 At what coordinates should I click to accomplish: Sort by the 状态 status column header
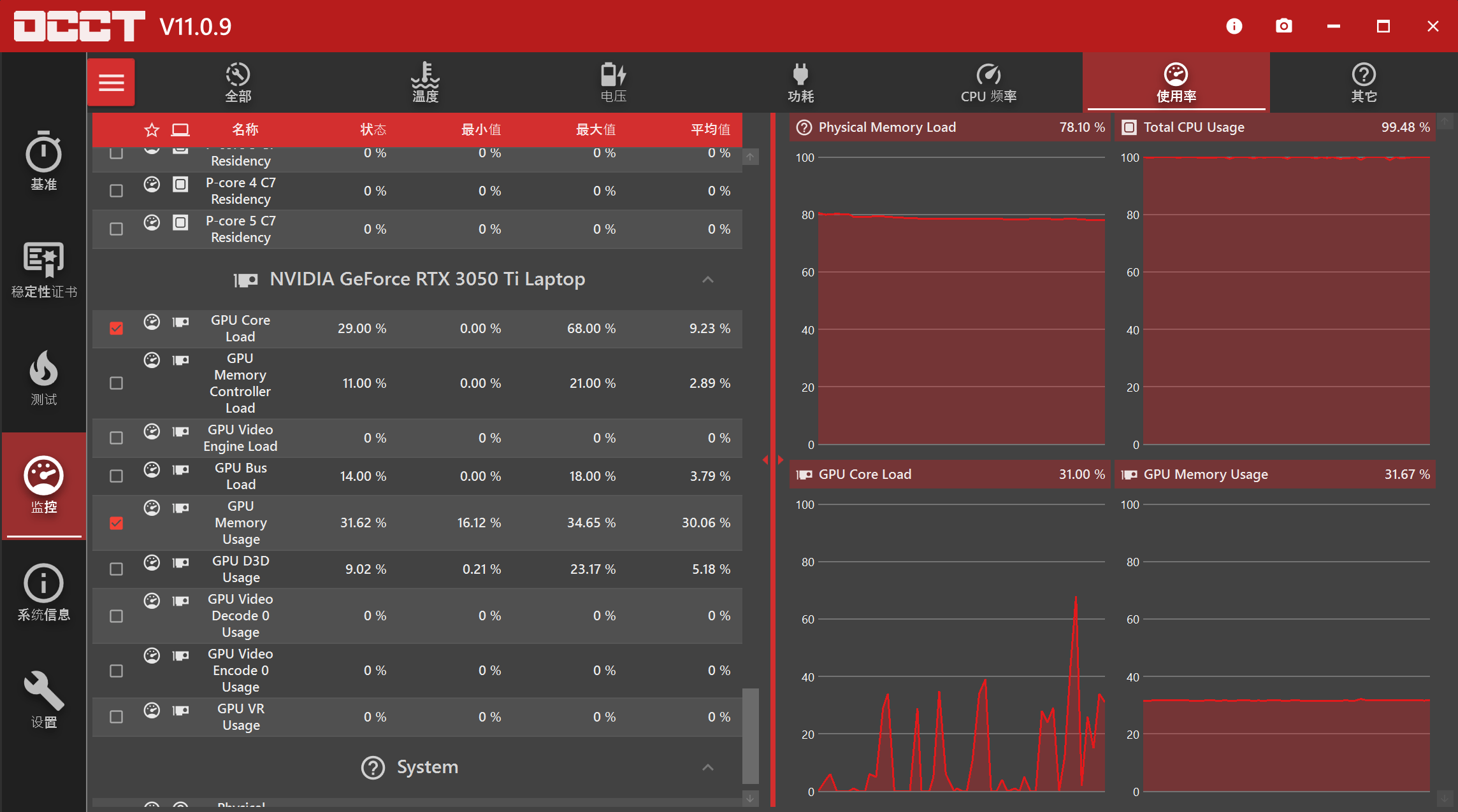[x=373, y=130]
